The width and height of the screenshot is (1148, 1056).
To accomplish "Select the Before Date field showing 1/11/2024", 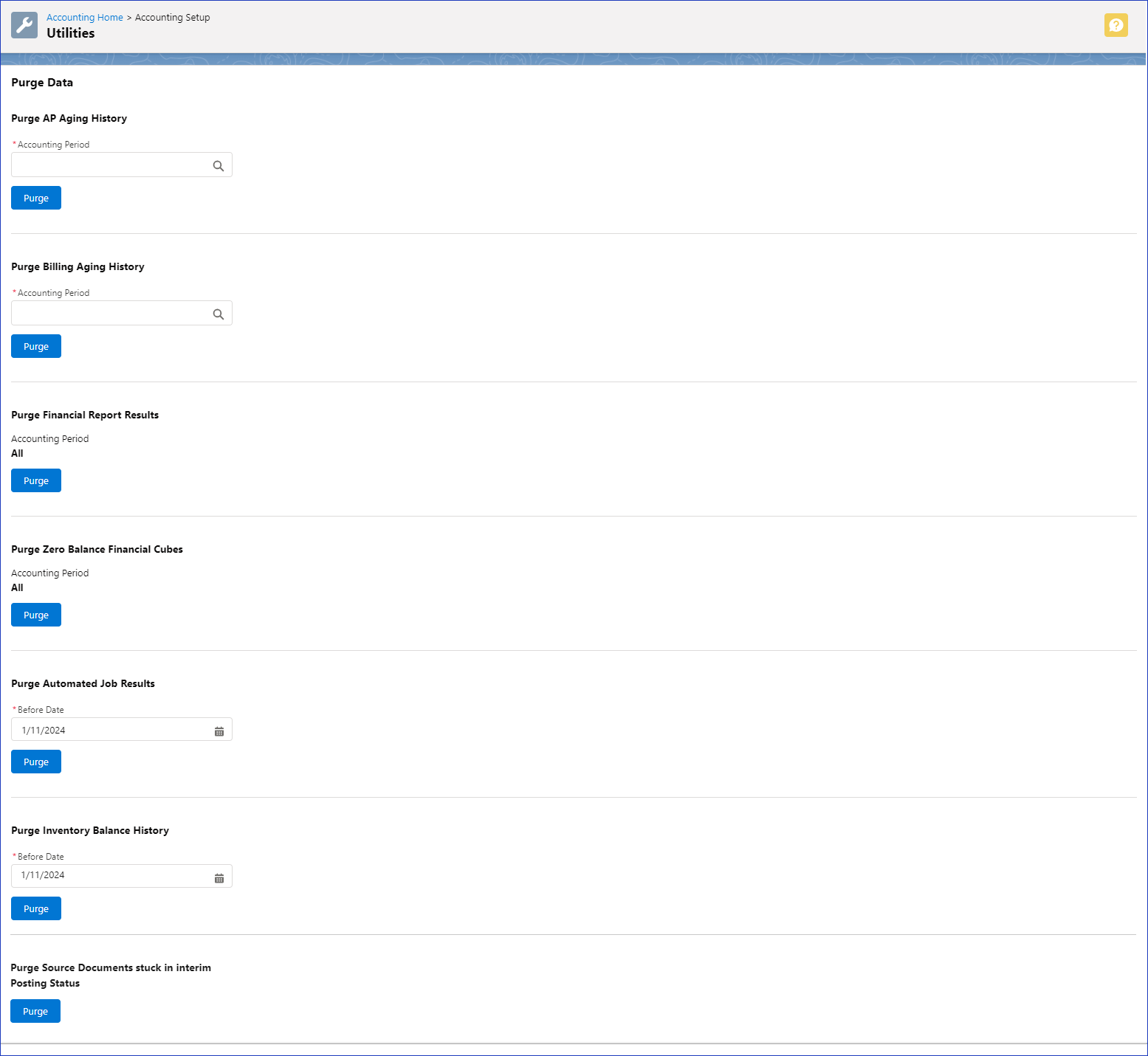I will click(111, 729).
